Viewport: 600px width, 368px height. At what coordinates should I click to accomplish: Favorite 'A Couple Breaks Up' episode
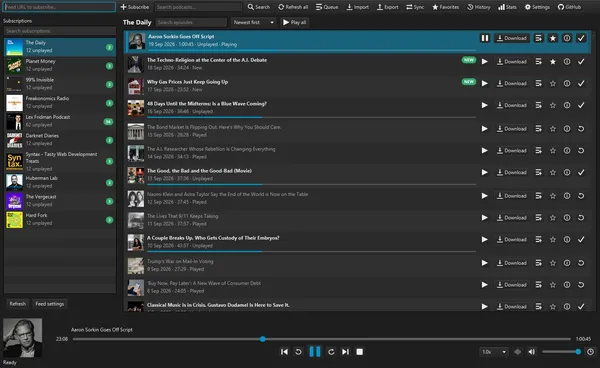pos(553,239)
